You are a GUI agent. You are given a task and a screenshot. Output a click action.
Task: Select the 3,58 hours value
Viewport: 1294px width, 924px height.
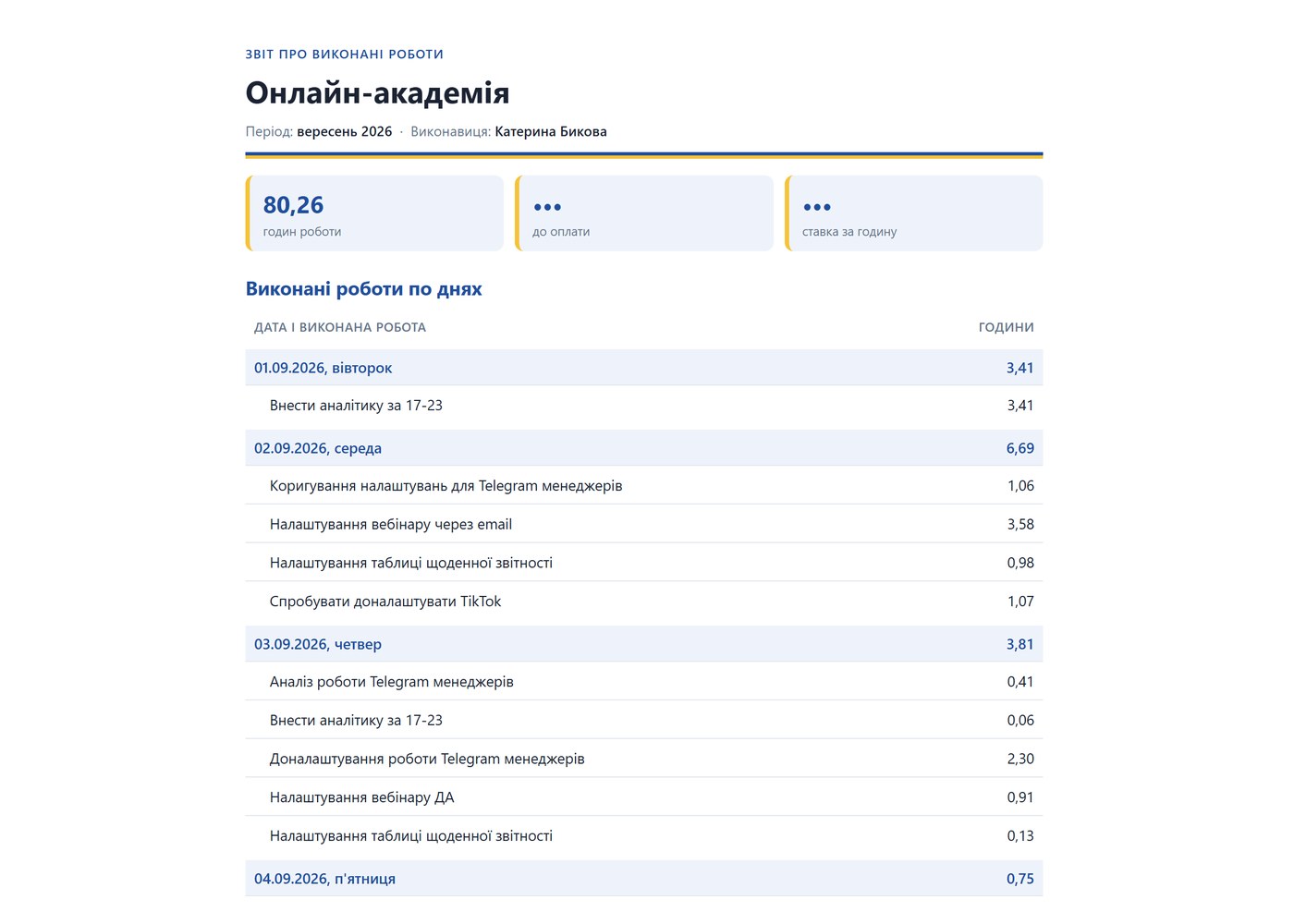(x=1020, y=525)
